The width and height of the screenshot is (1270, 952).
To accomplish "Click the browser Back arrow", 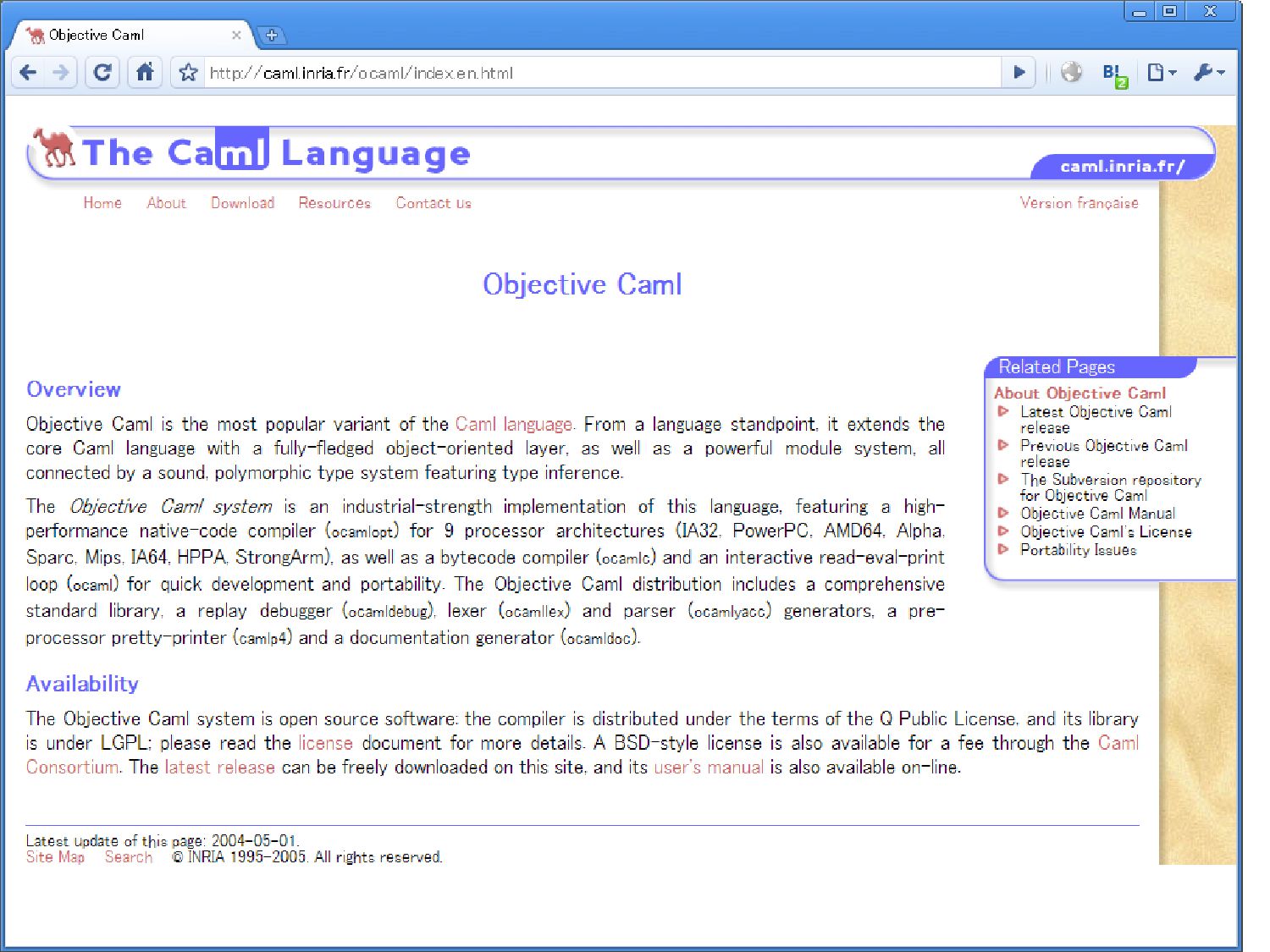I will 28,73.
